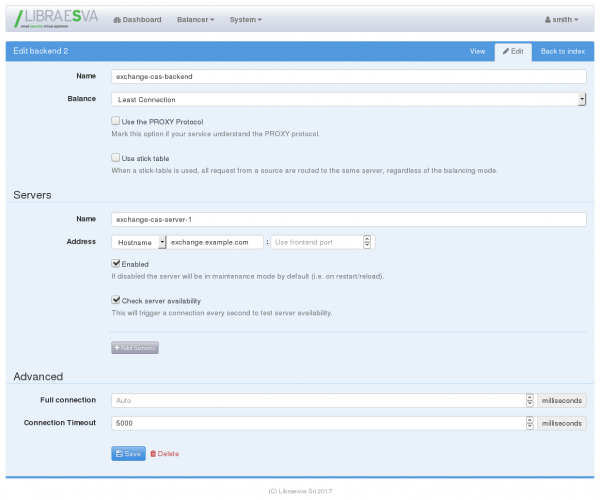Click the Libraesva logo
The image size is (600, 500).
pyautogui.click(x=52, y=20)
